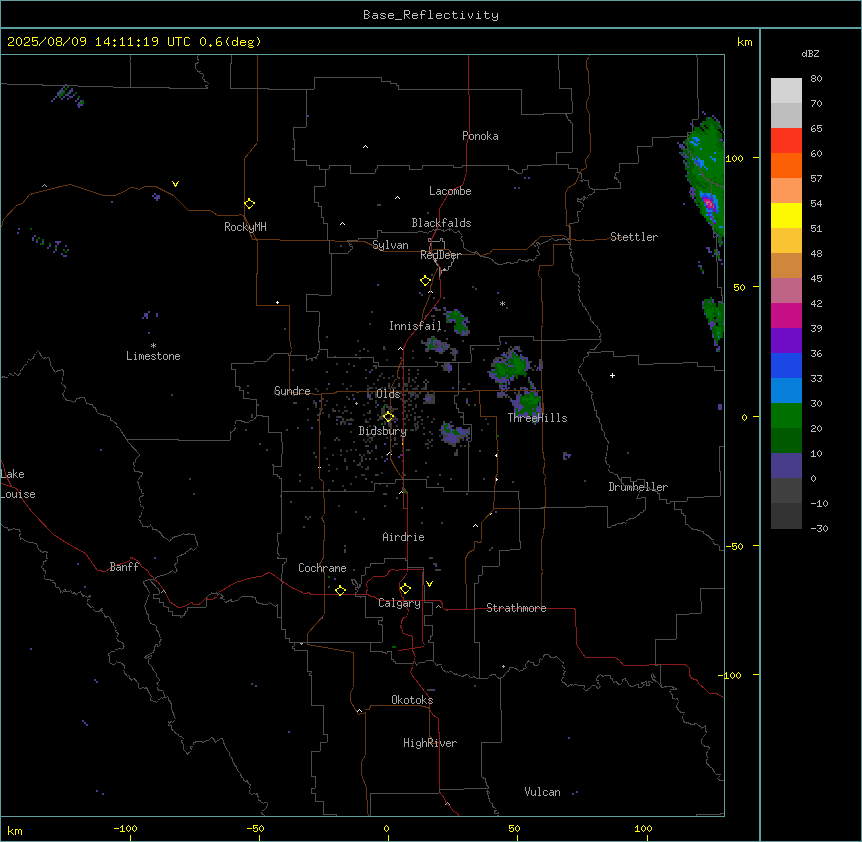Click the Innisfail city label
This screenshot has width=862, height=842.
click(415, 326)
